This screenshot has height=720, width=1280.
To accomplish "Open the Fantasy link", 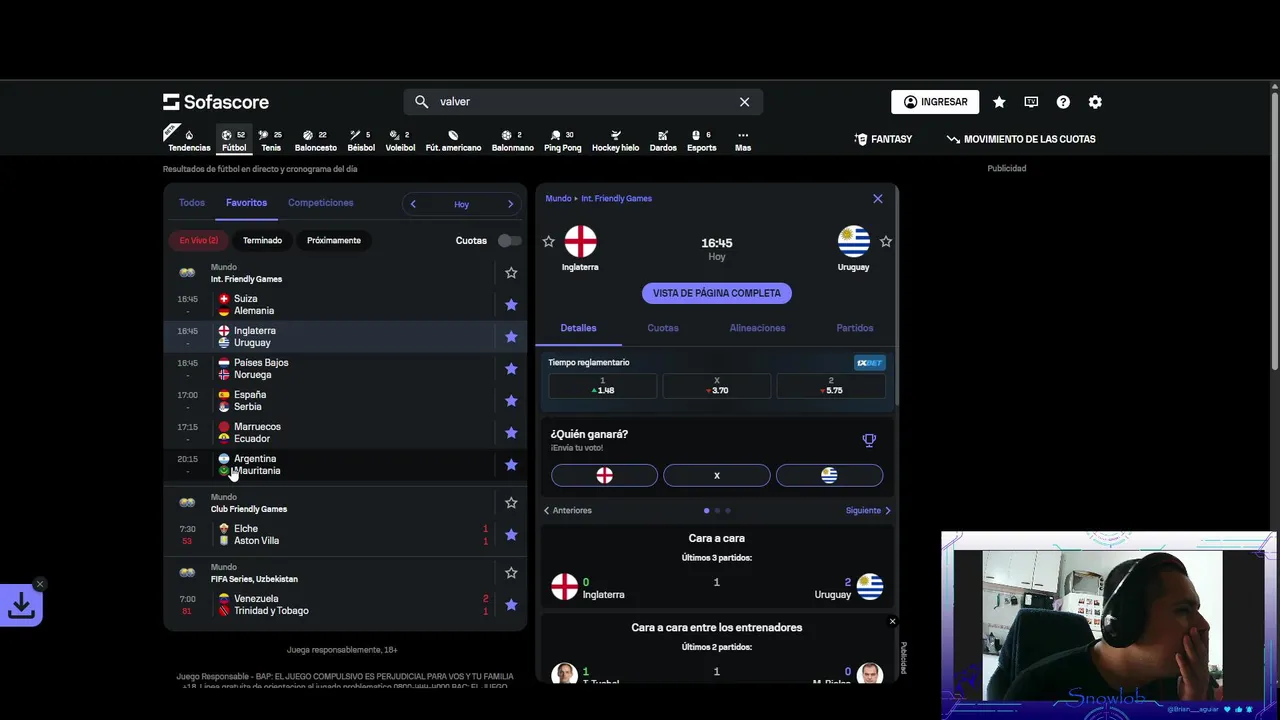I will click(883, 139).
